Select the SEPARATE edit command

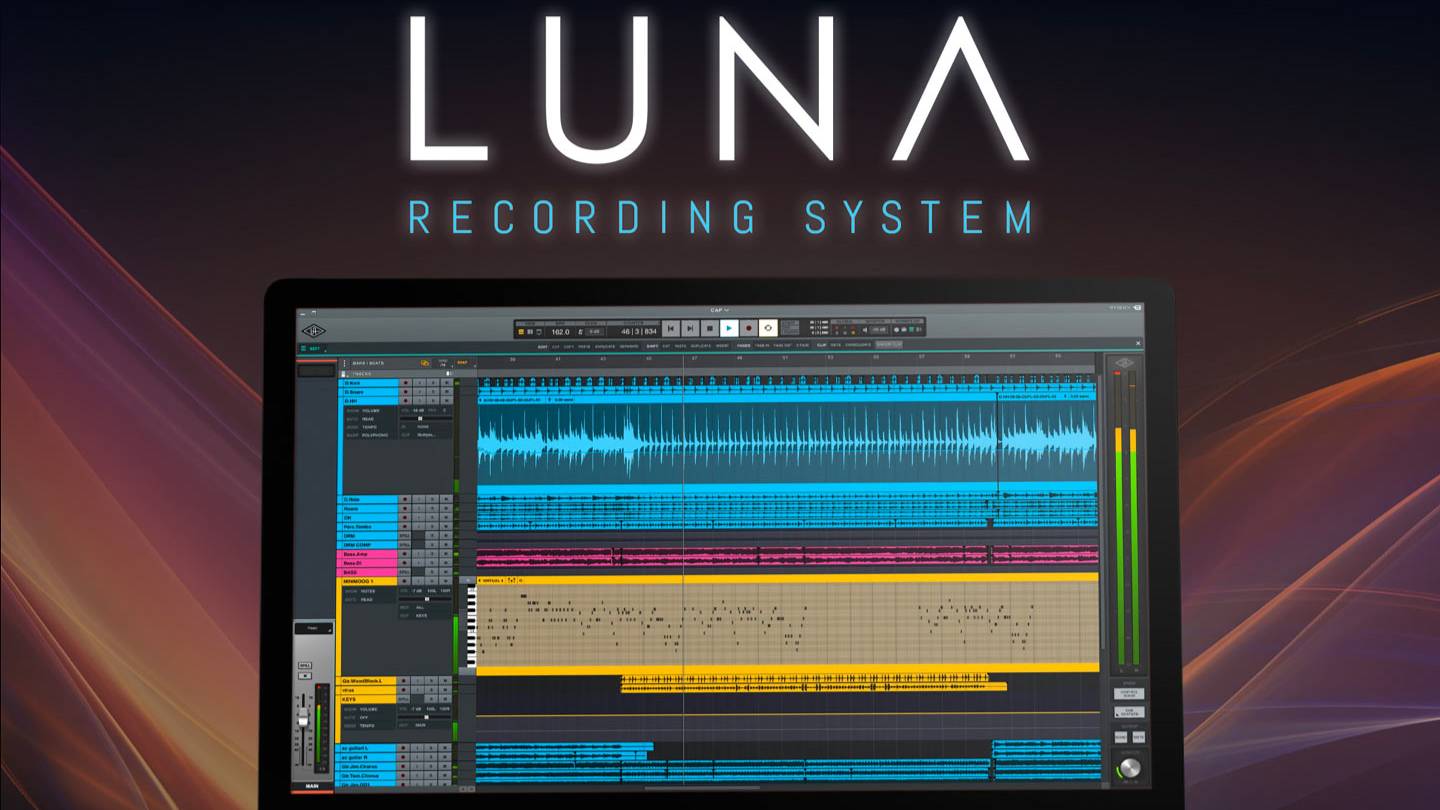pos(629,346)
